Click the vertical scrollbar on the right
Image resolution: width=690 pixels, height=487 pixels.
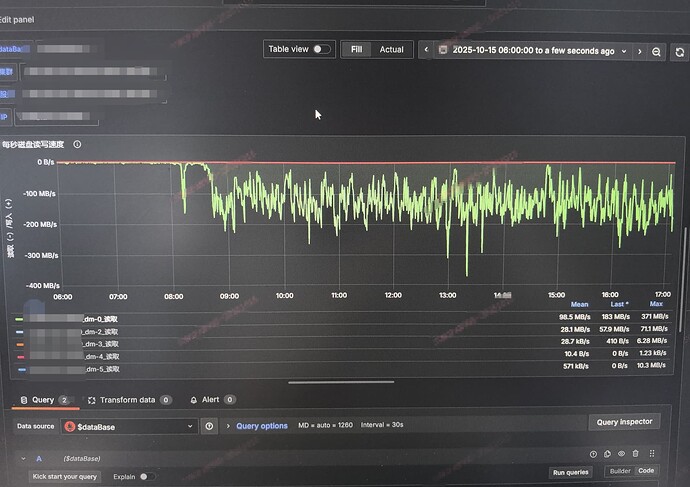point(685,279)
